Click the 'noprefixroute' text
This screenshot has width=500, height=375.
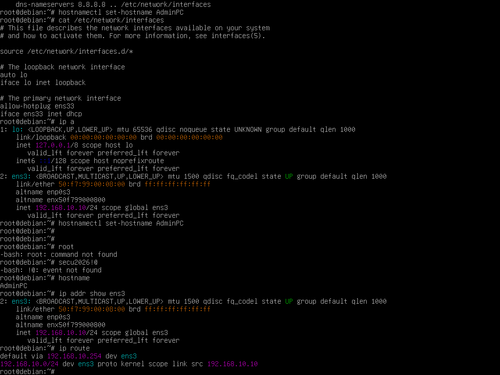pyautogui.click(x=138, y=161)
